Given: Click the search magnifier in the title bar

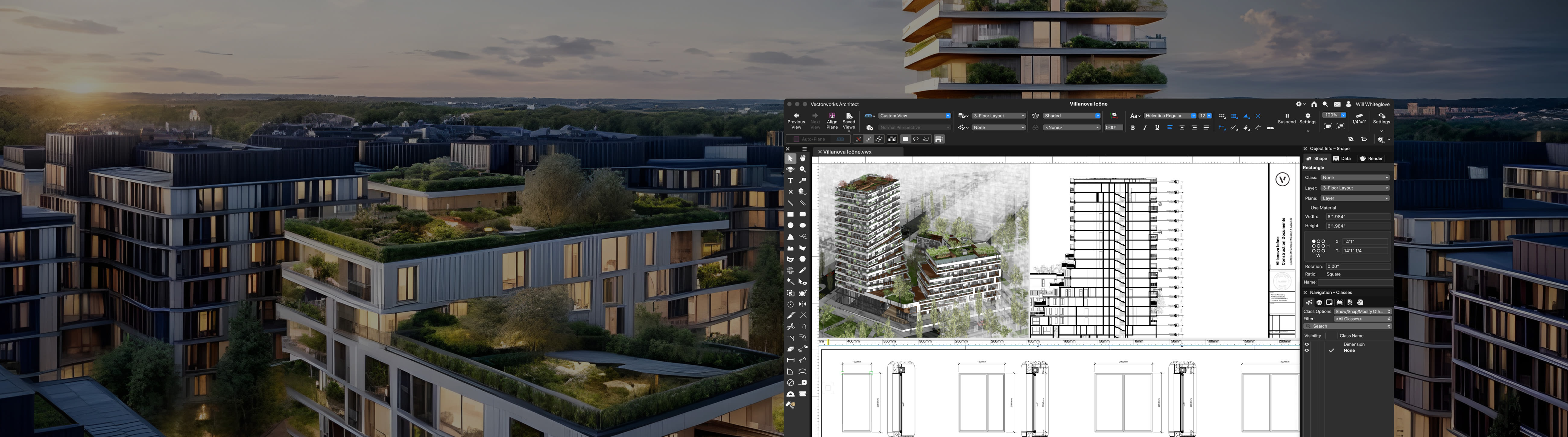Looking at the screenshot, I should tap(1326, 105).
